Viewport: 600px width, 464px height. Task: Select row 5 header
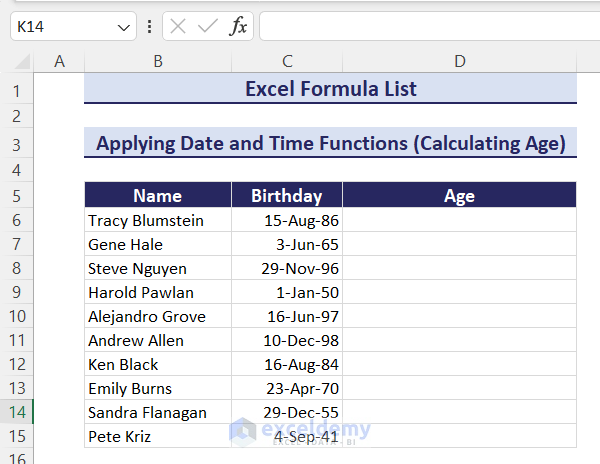point(17,196)
